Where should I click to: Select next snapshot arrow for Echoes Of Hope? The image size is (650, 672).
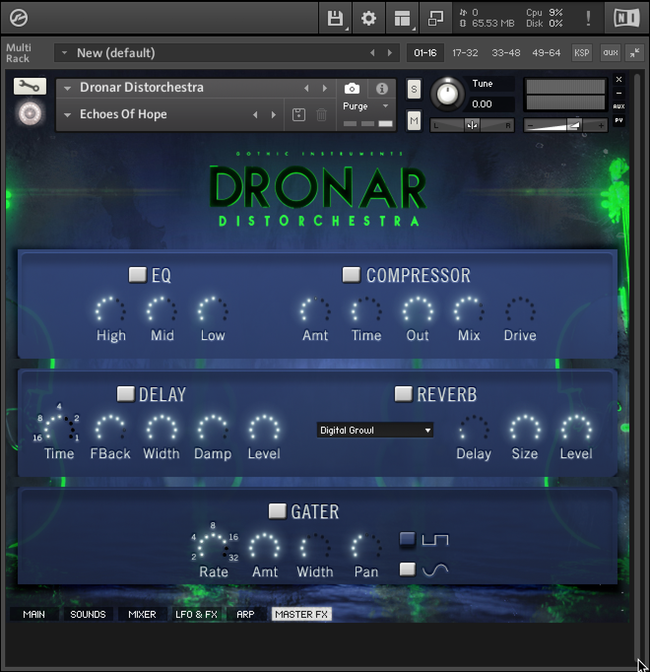pos(273,115)
